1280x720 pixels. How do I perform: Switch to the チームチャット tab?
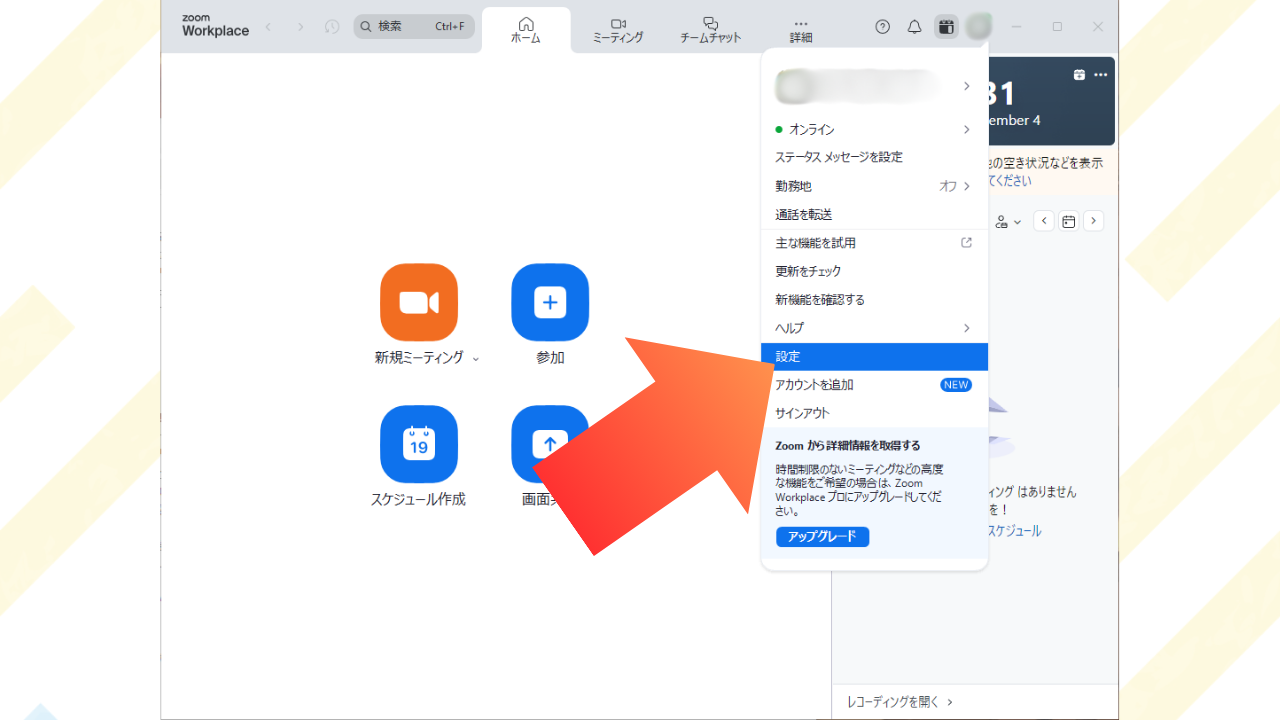click(711, 30)
